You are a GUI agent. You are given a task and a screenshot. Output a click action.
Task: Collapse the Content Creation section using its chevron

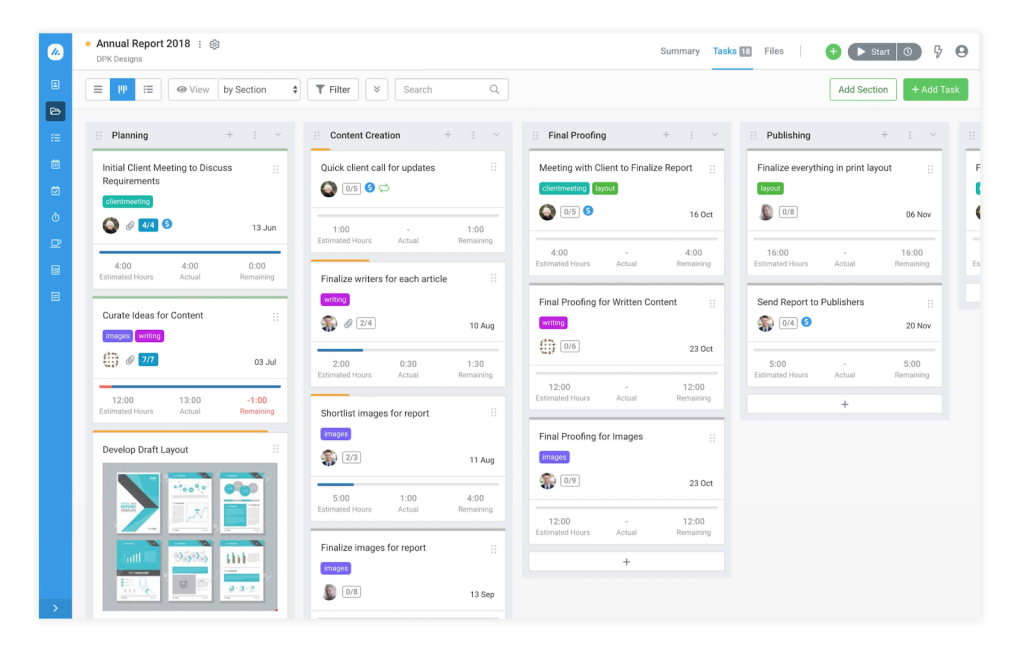pyautogui.click(x=496, y=135)
